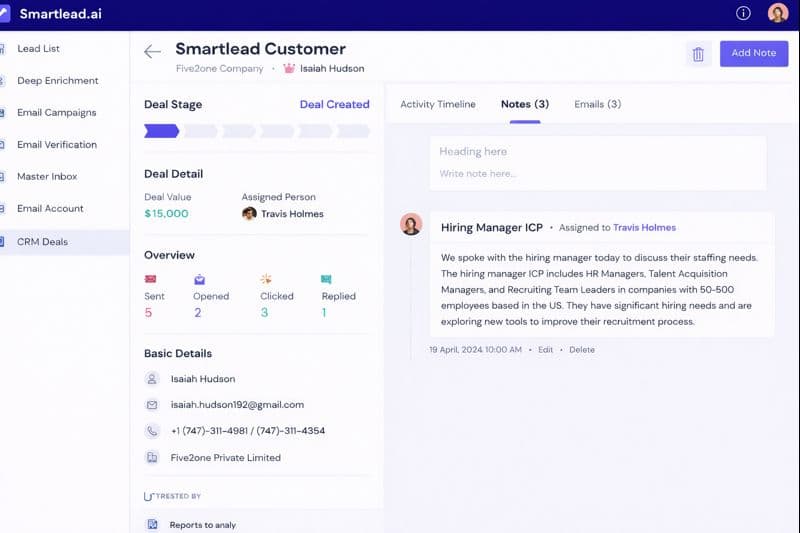Click the Clicked count 3
The image size is (800, 533).
264,313
